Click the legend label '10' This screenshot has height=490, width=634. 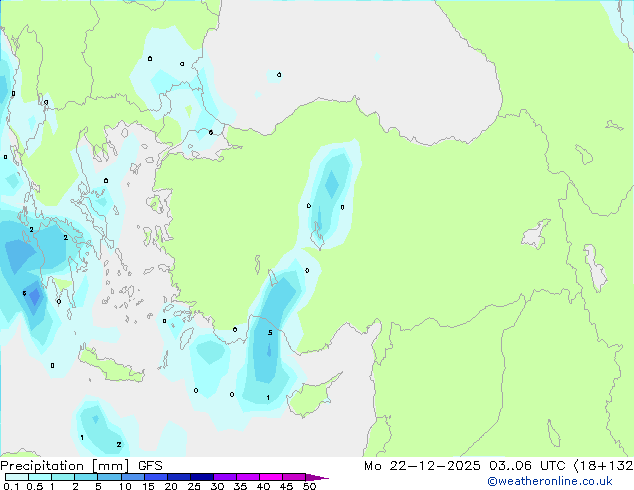[125, 486]
